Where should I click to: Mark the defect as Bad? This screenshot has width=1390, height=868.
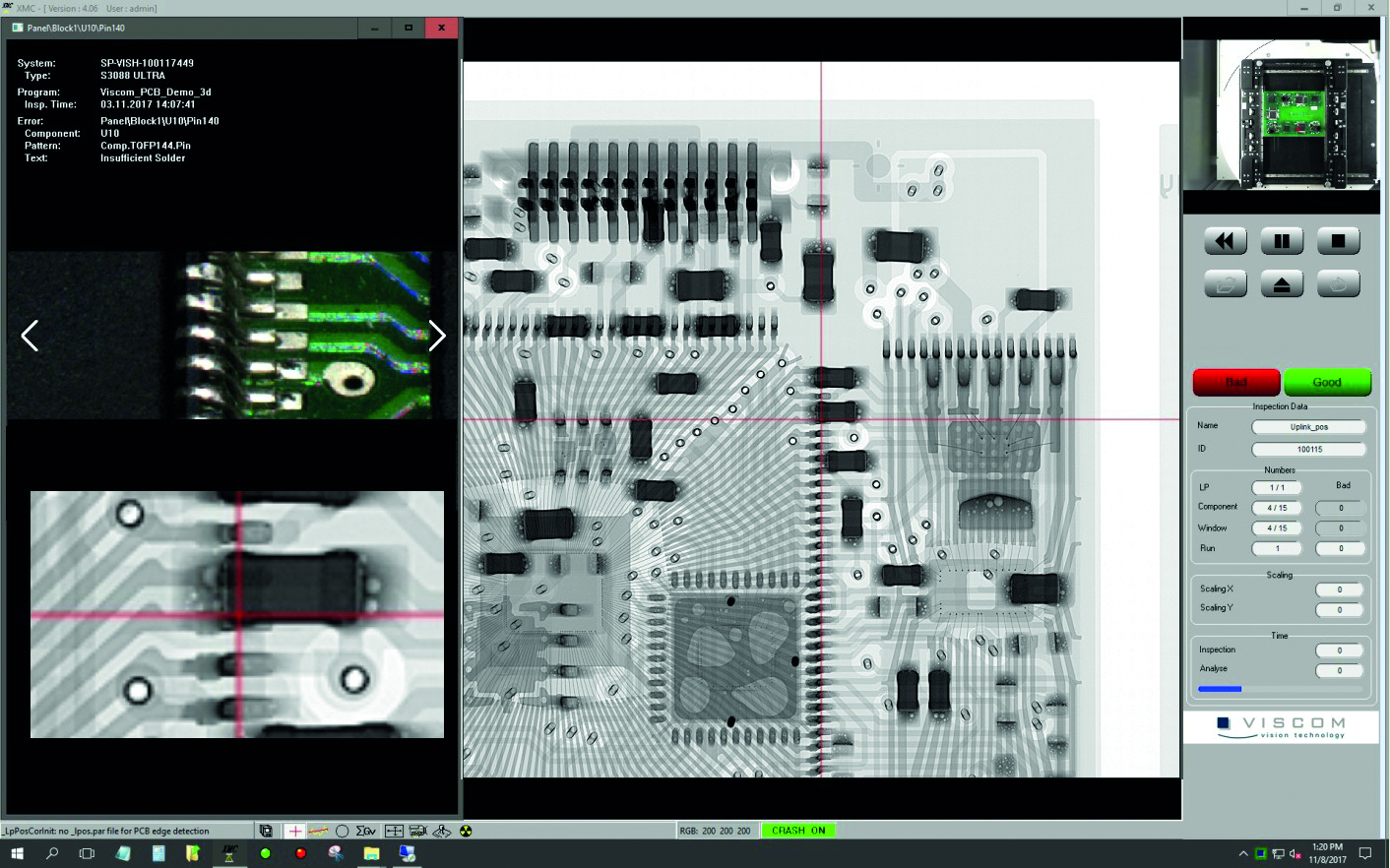[x=1236, y=382]
